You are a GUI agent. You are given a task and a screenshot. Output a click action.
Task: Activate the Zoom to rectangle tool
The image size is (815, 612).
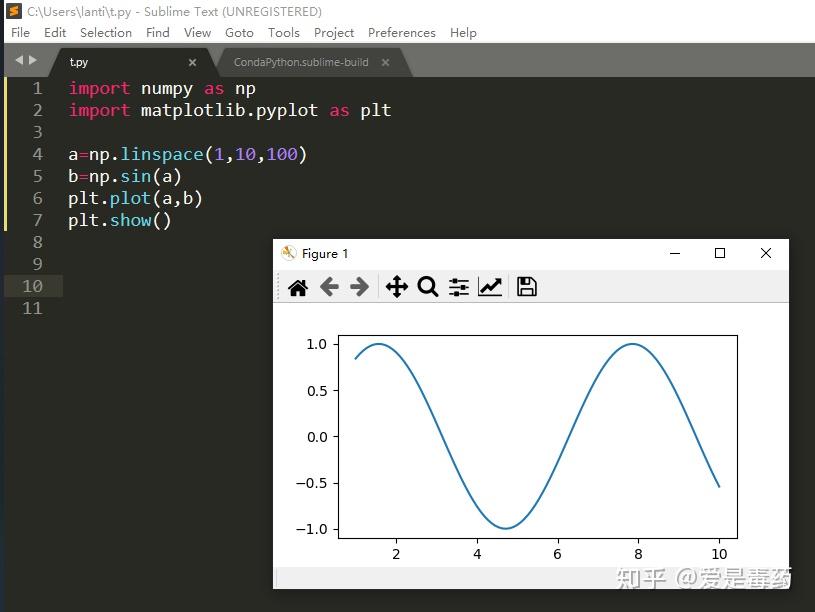point(428,287)
